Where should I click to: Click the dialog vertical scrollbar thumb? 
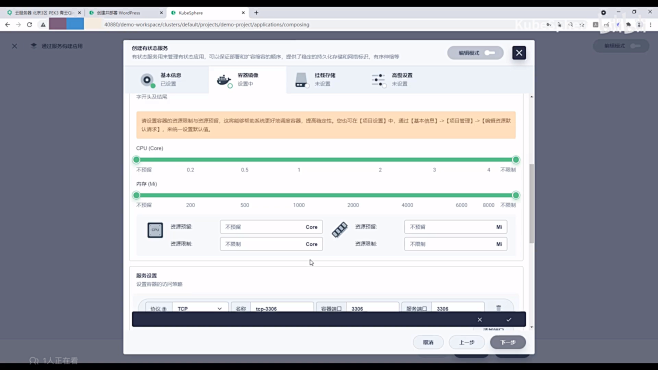coord(532,203)
